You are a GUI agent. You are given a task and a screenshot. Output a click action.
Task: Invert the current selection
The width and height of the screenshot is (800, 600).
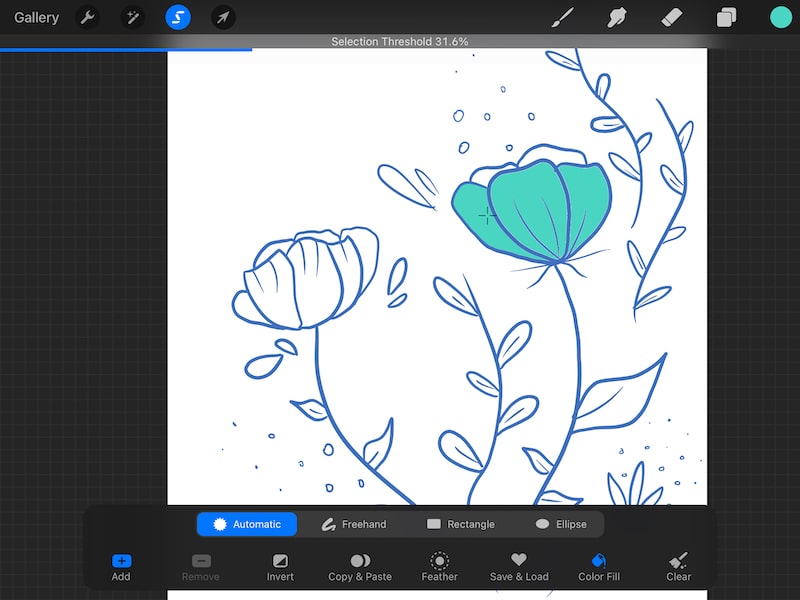point(280,565)
